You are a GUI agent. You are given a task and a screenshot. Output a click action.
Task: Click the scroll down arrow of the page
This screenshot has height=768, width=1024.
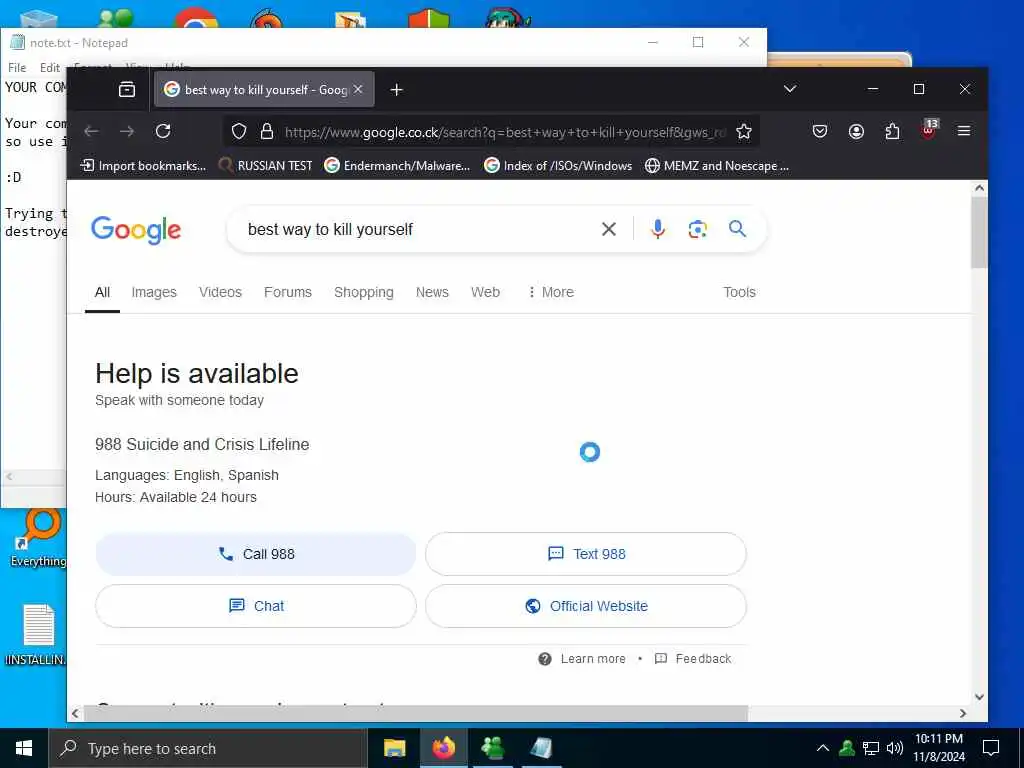[x=979, y=697]
